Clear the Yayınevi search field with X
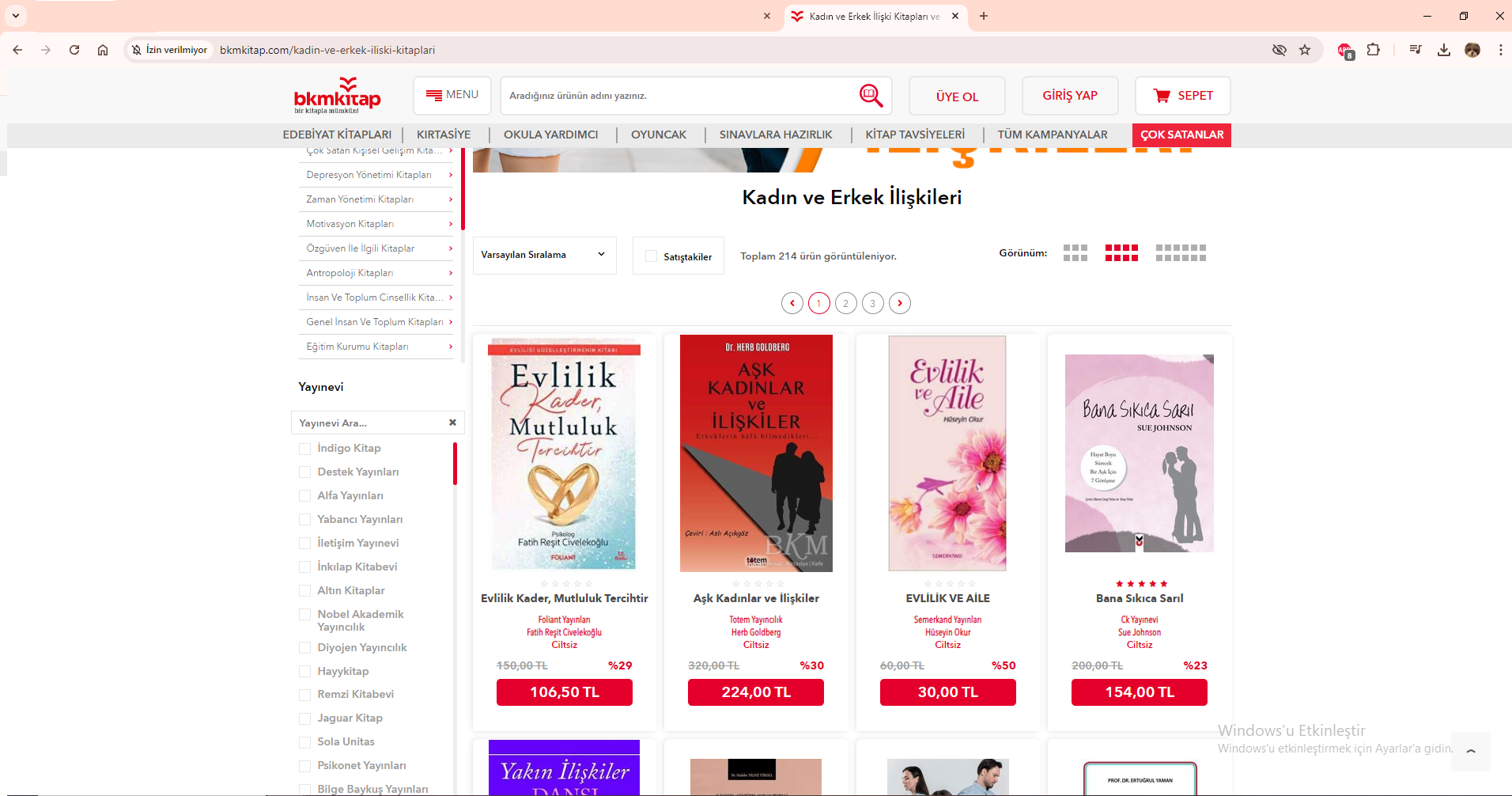Screen dimensions: 1512x796 pos(452,423)
